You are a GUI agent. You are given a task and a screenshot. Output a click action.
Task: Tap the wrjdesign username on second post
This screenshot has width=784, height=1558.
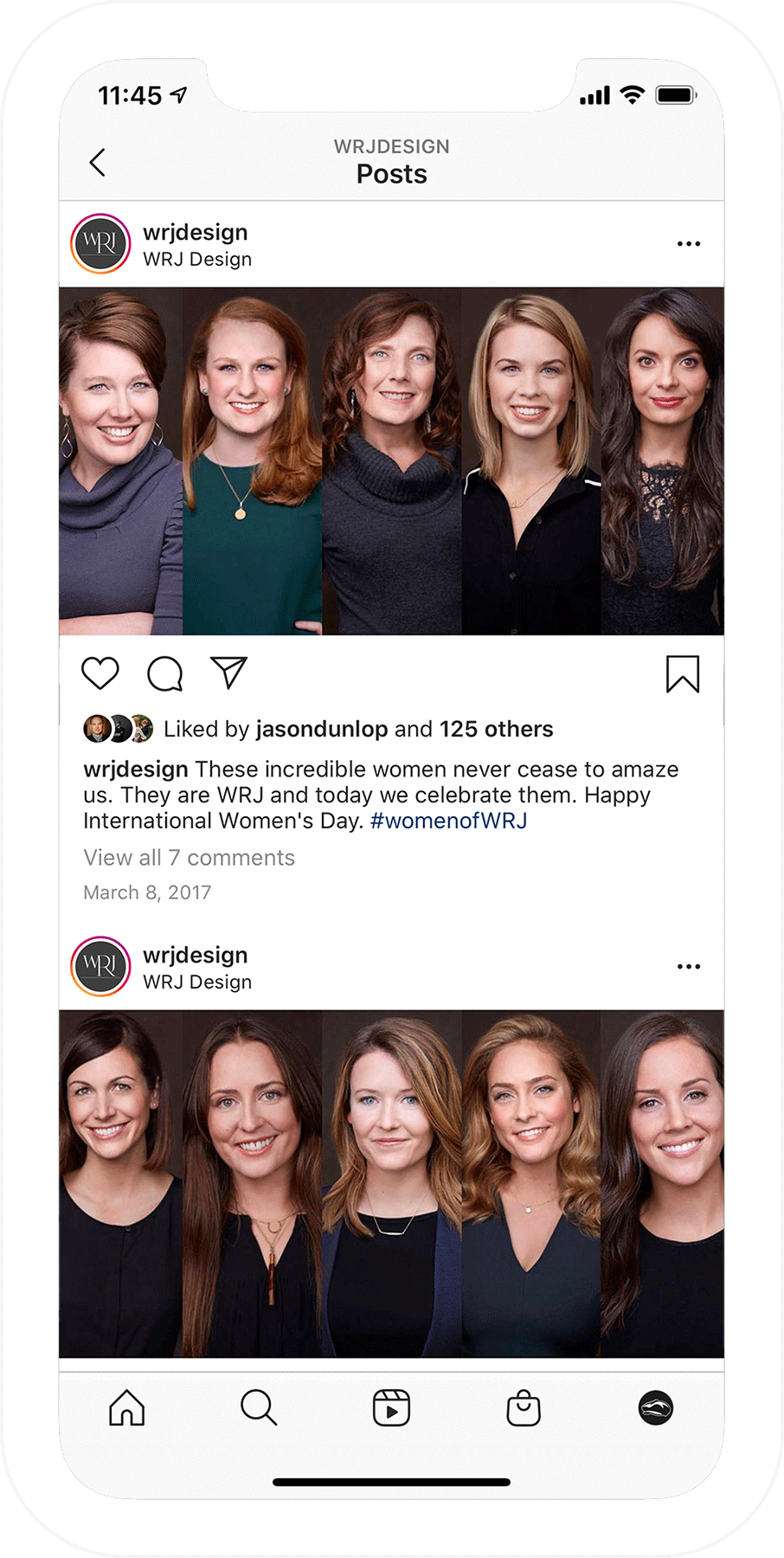(196, 955)
